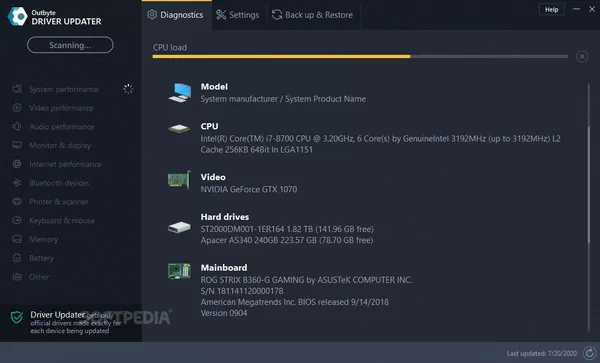Image resolution: width=600 pixels, height=363 pixels.
Task: Click 'Version 0904' text
Action: pos(224,313)
